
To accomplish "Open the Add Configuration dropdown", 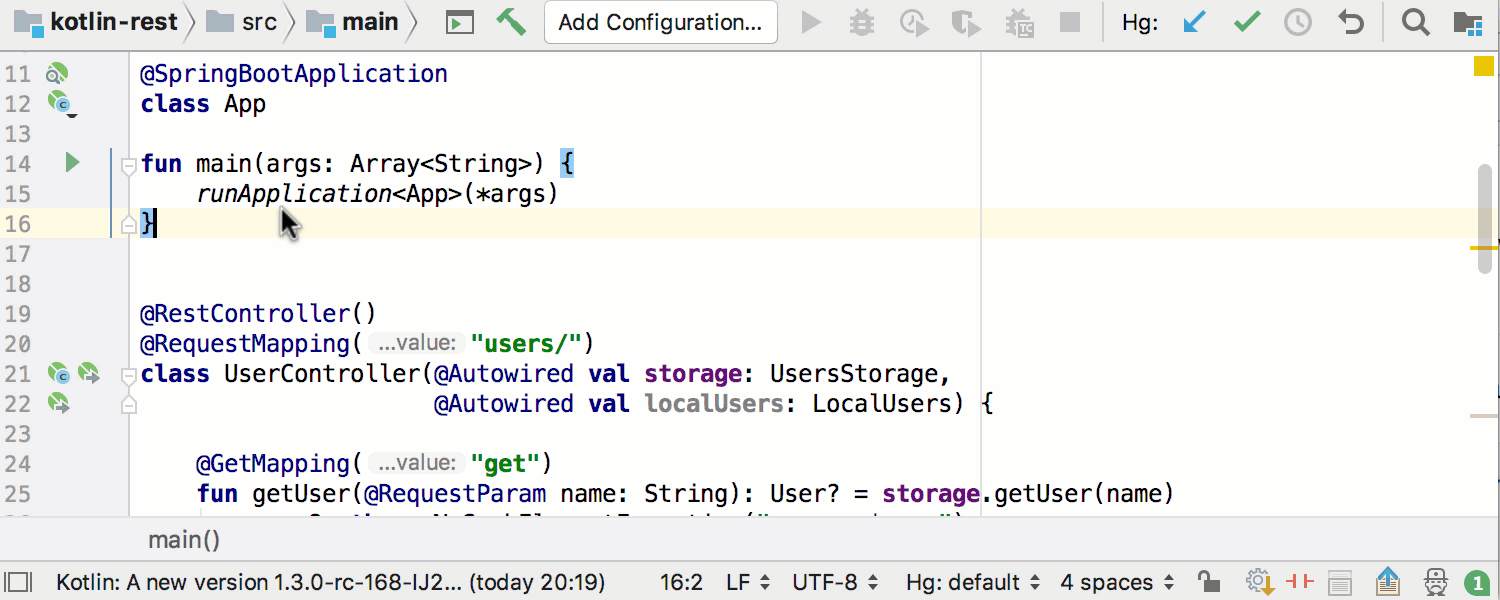I will tap(660, 21).
